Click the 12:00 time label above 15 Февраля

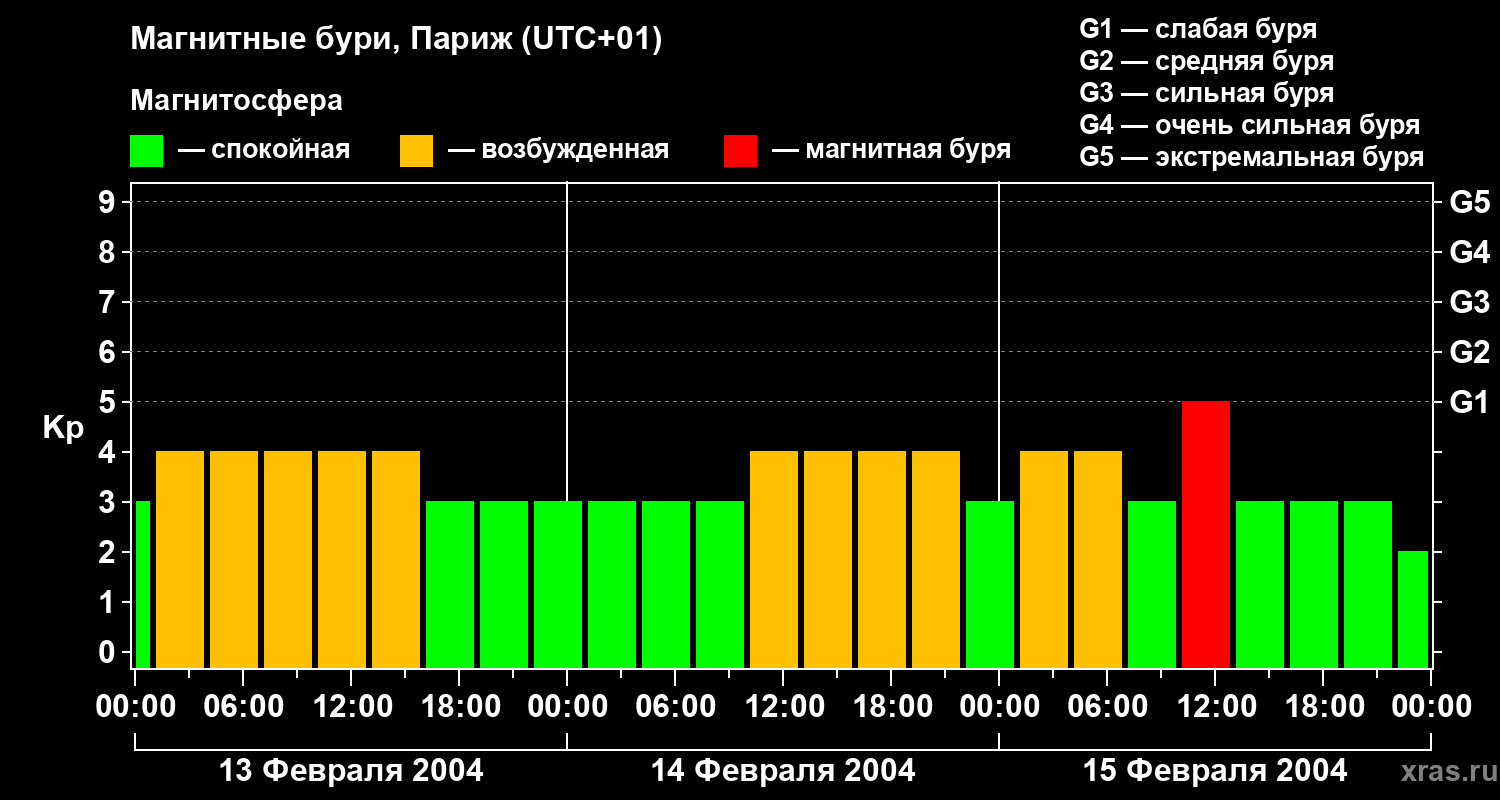click(1215, 707)
